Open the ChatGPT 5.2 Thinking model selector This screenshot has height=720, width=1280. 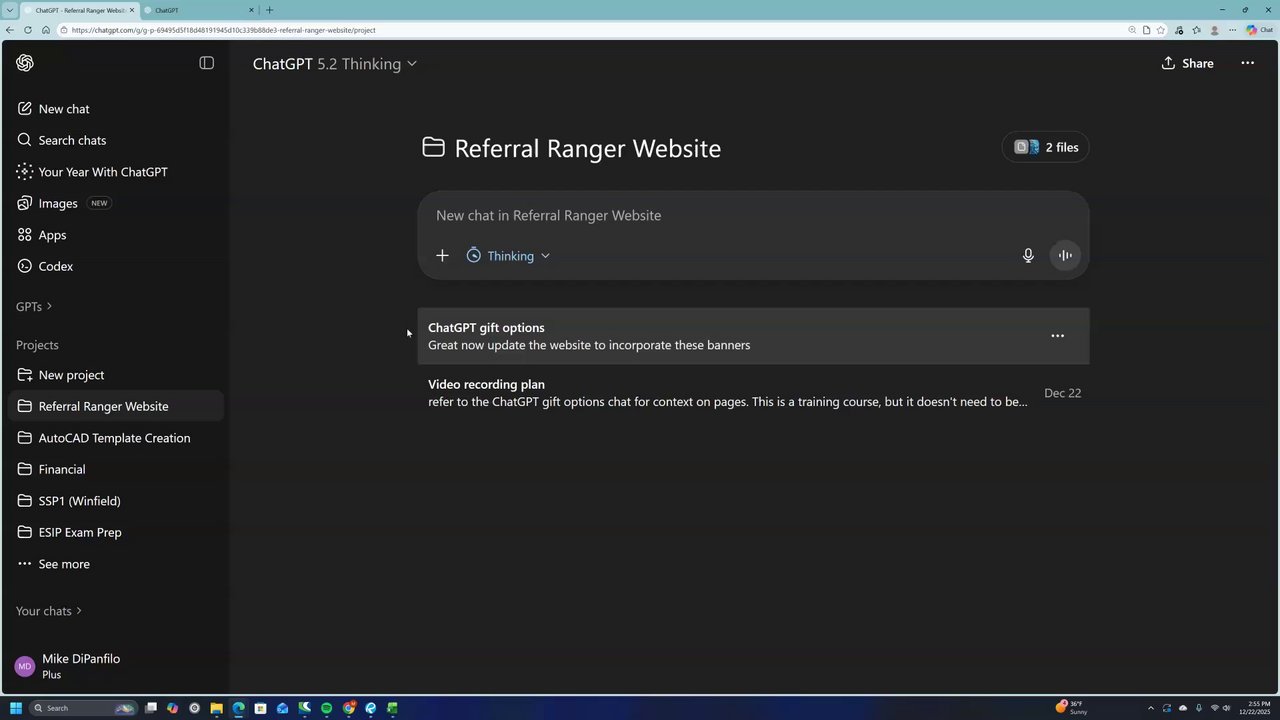[335, 64]
